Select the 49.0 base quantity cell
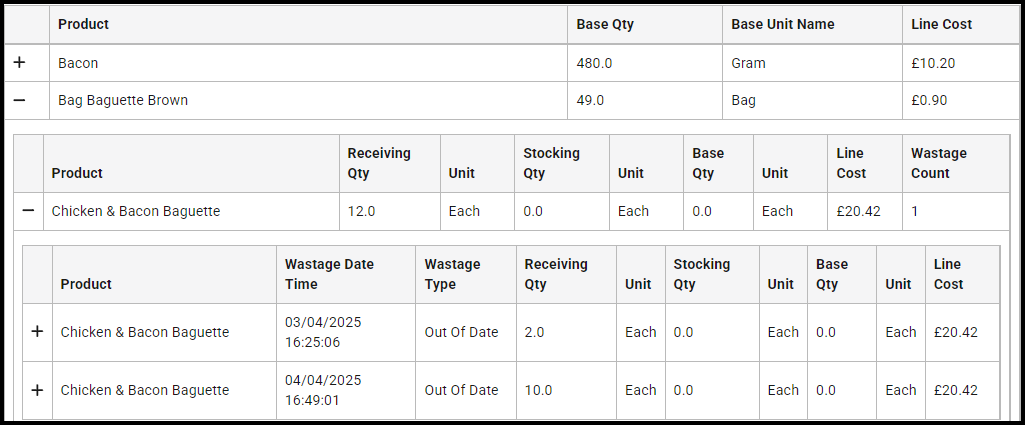 point(590,100)
